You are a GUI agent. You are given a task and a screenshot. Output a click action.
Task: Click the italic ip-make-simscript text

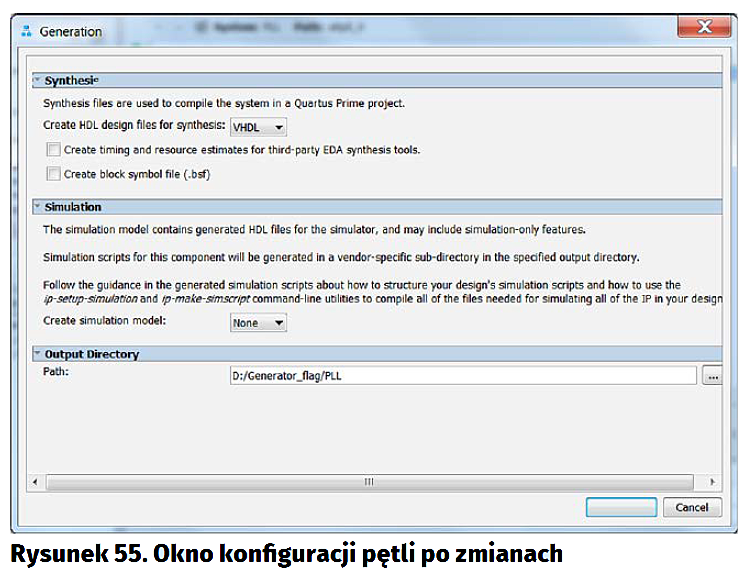[206, 299]
